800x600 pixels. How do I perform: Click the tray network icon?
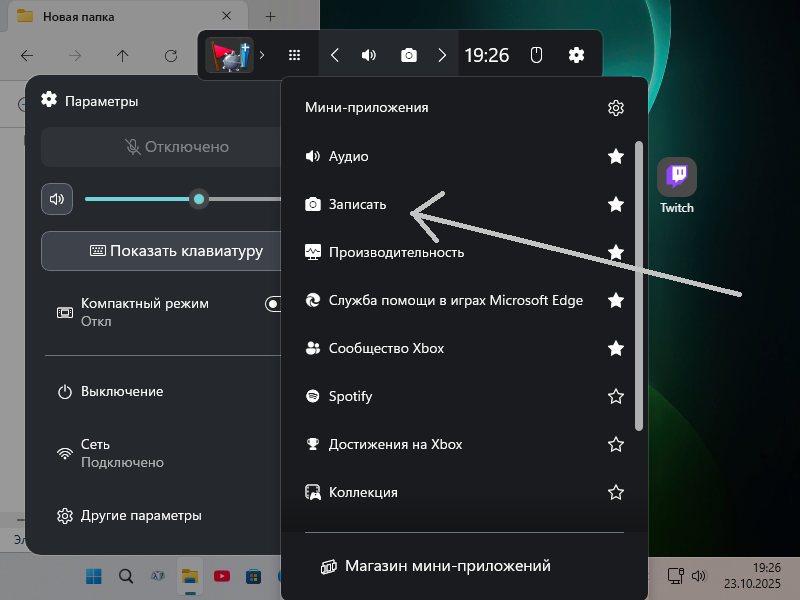(x=676, y=576)
